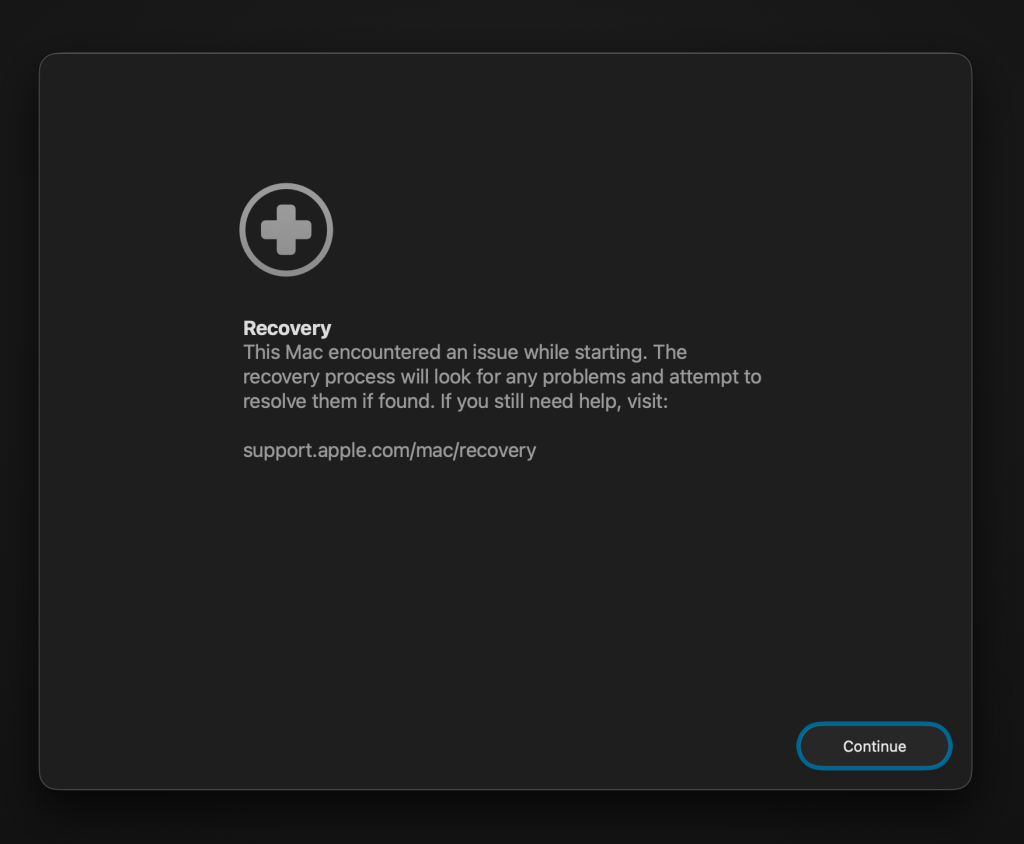Click the line starting with "This Mac encountered"
This screenshot has height=844, width=1024.
pyautogui.click(x=464, y=353)
